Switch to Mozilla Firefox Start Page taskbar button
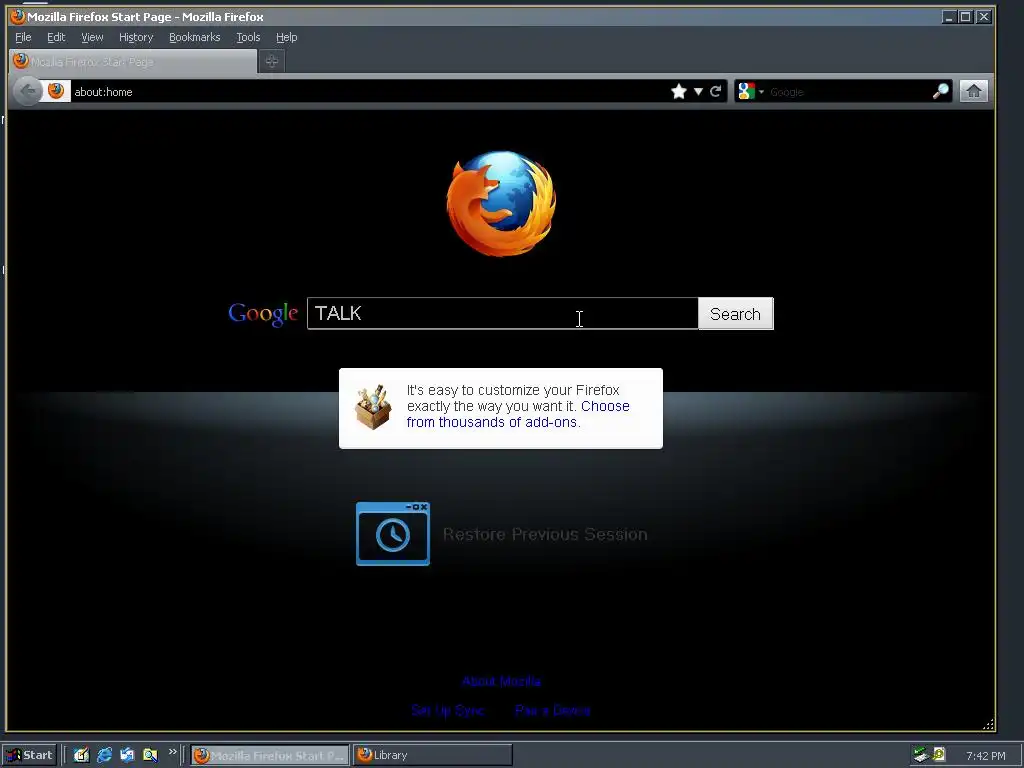This screenshot has width=1024, height=768. click(x=270, y=755)
